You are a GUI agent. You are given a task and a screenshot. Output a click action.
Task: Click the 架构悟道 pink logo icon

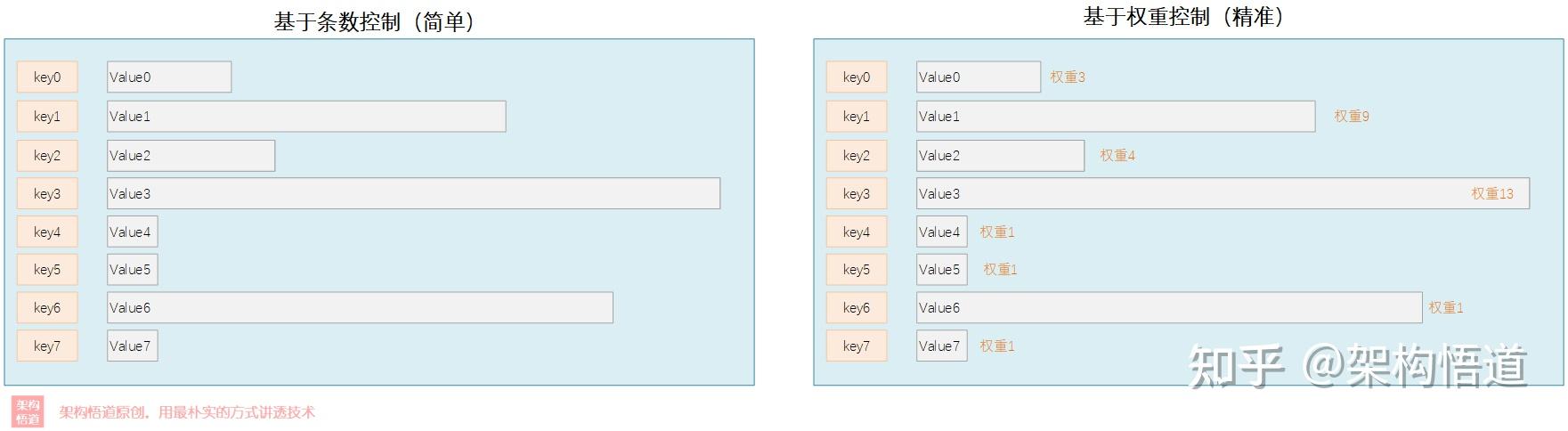28,411
